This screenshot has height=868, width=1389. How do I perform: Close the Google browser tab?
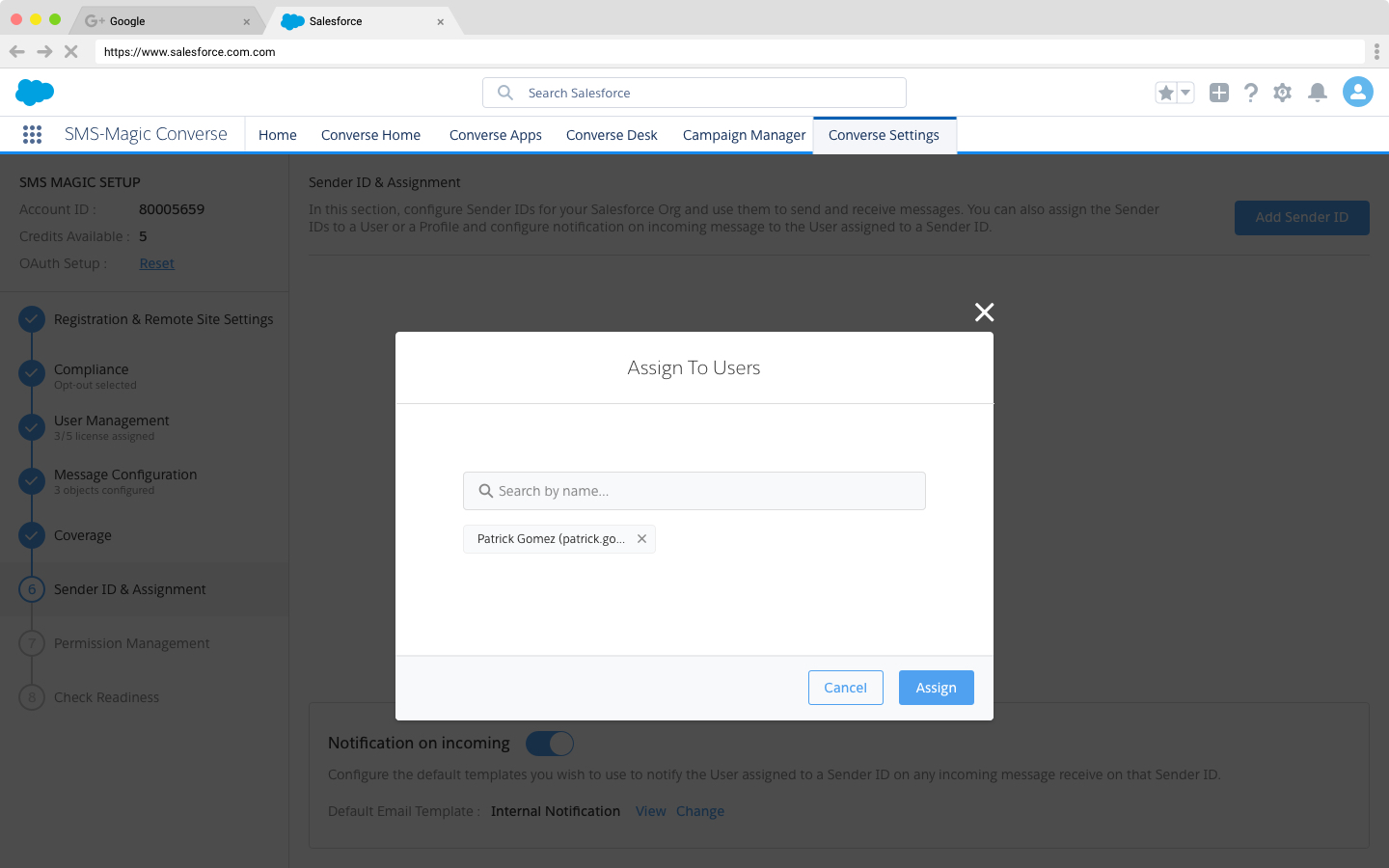(x=246, y=21)
